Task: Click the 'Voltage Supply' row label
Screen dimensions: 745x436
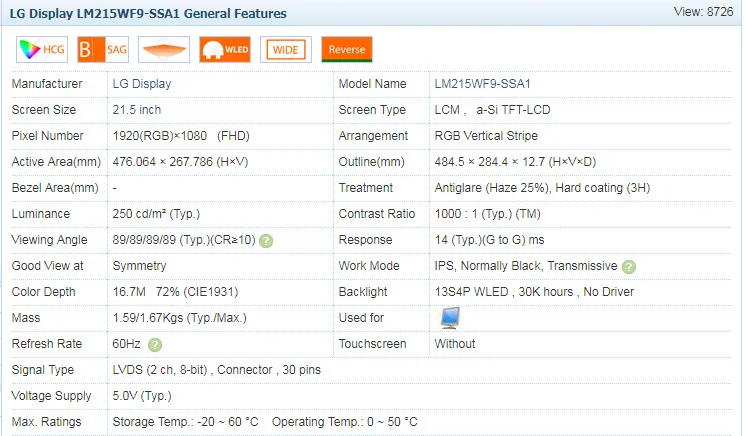Action: 51,396
